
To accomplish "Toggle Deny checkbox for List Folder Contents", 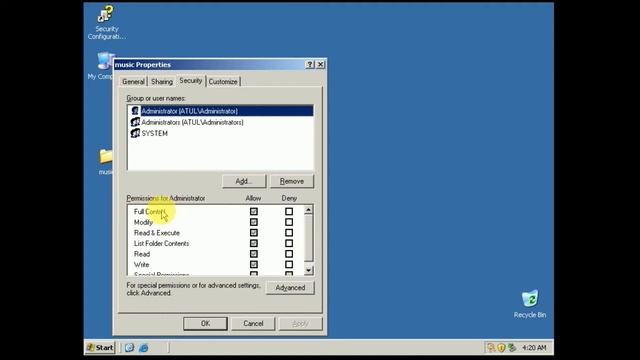I will point(289,243).
